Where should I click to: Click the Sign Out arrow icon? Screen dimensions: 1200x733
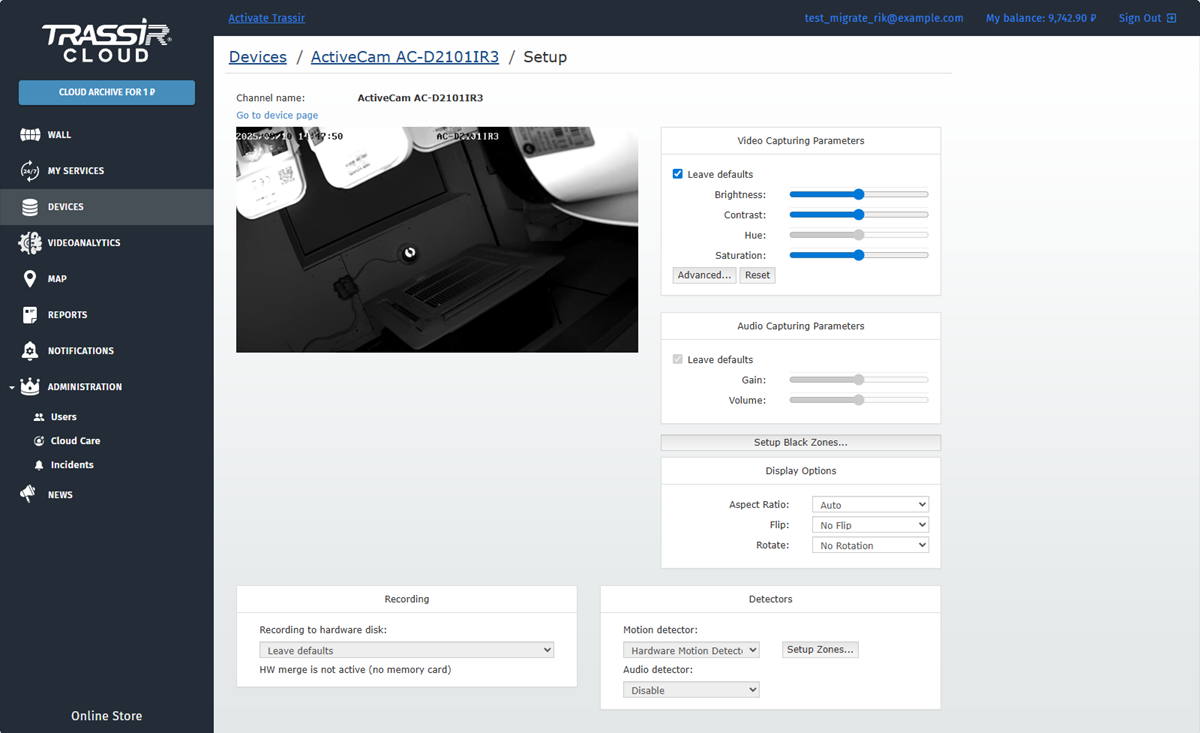point(1171,18)
